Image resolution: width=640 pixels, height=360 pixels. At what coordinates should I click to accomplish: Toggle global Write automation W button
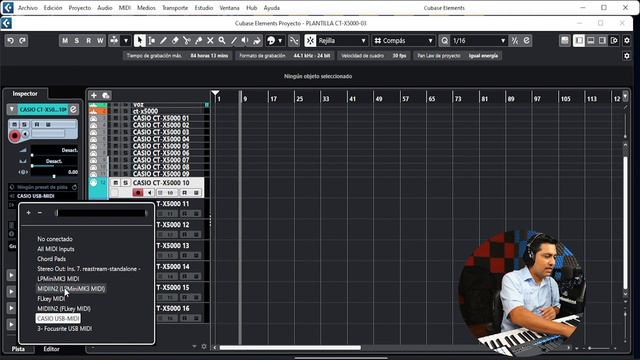[x=100, y=41]
